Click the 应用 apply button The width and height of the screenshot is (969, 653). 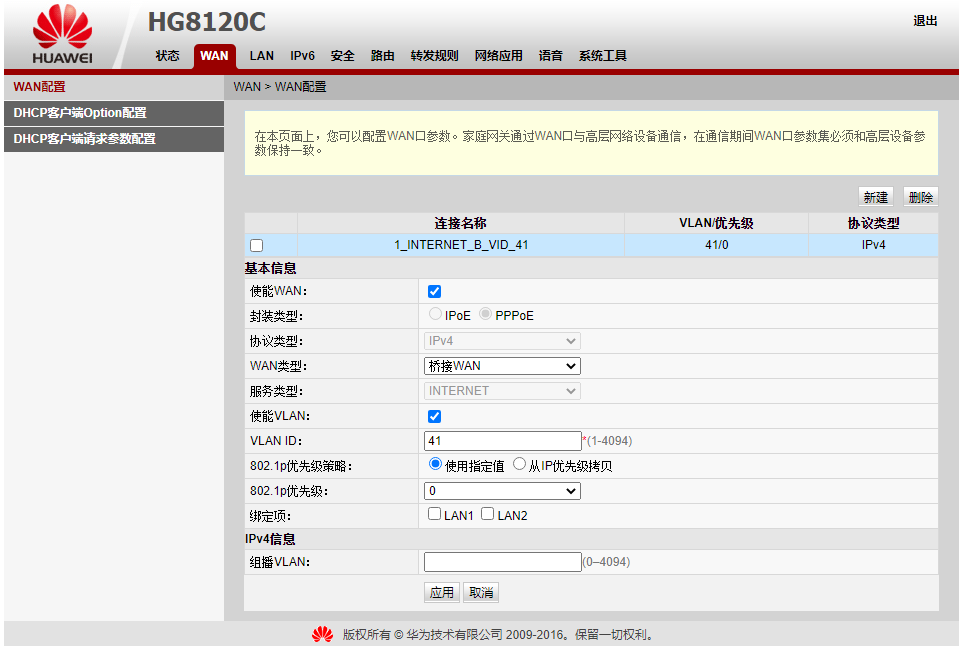(442, 593)
